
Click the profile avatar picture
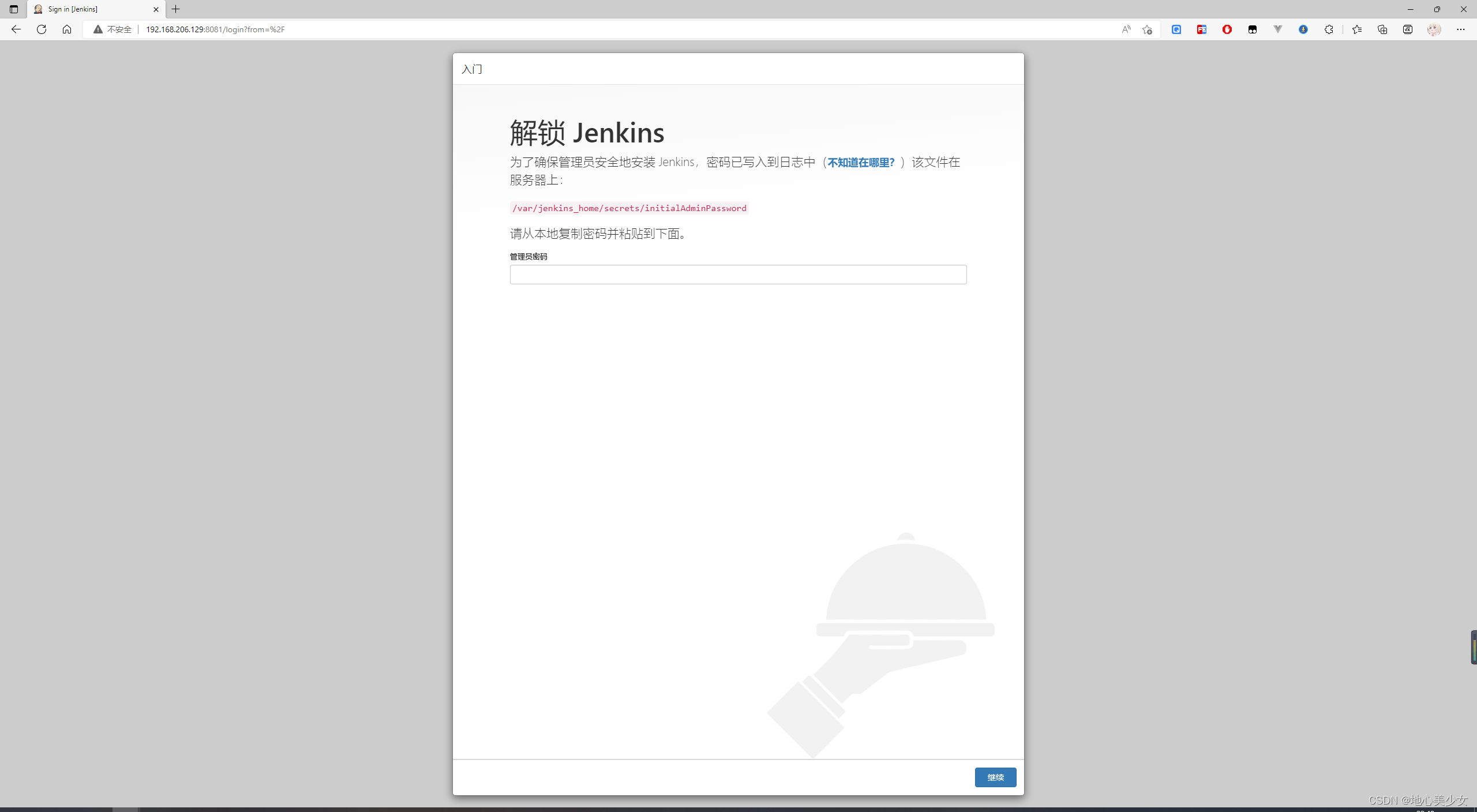(x=1434, y=29)
